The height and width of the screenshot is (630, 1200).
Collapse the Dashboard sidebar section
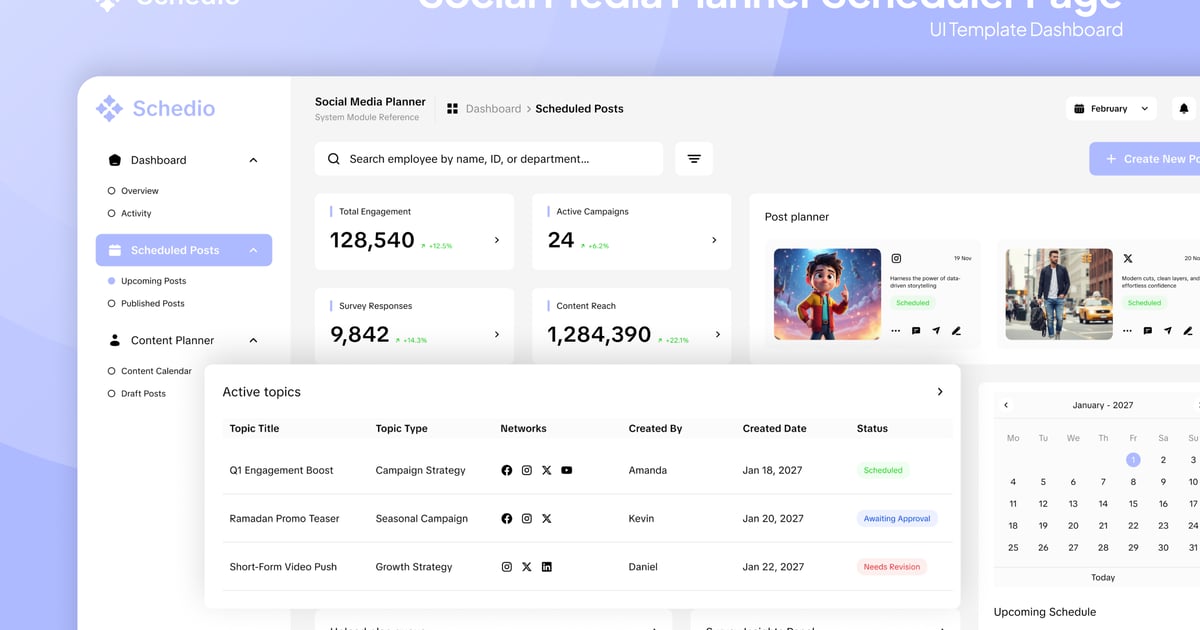(x=253, y=160)
